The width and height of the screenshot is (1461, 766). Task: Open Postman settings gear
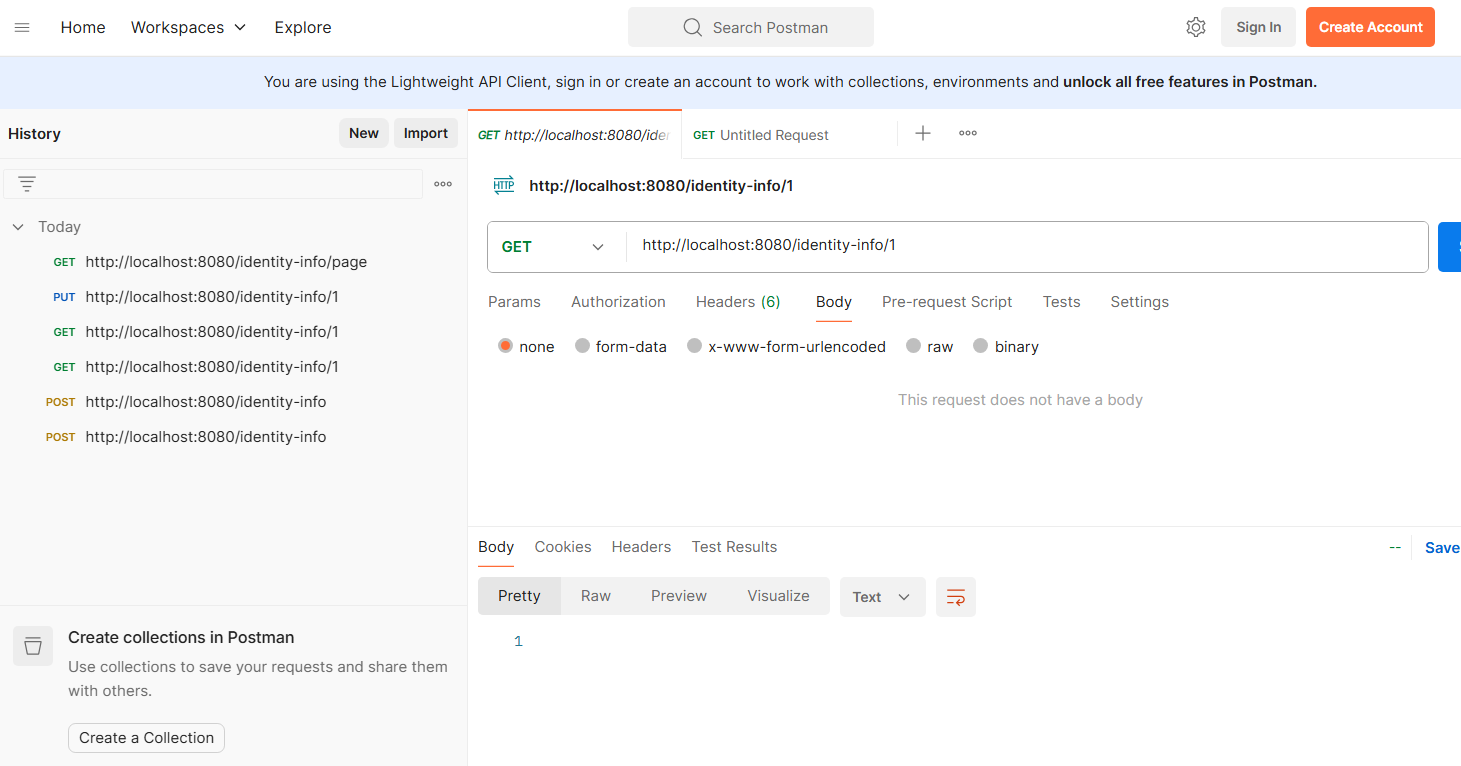[1196, 27]
